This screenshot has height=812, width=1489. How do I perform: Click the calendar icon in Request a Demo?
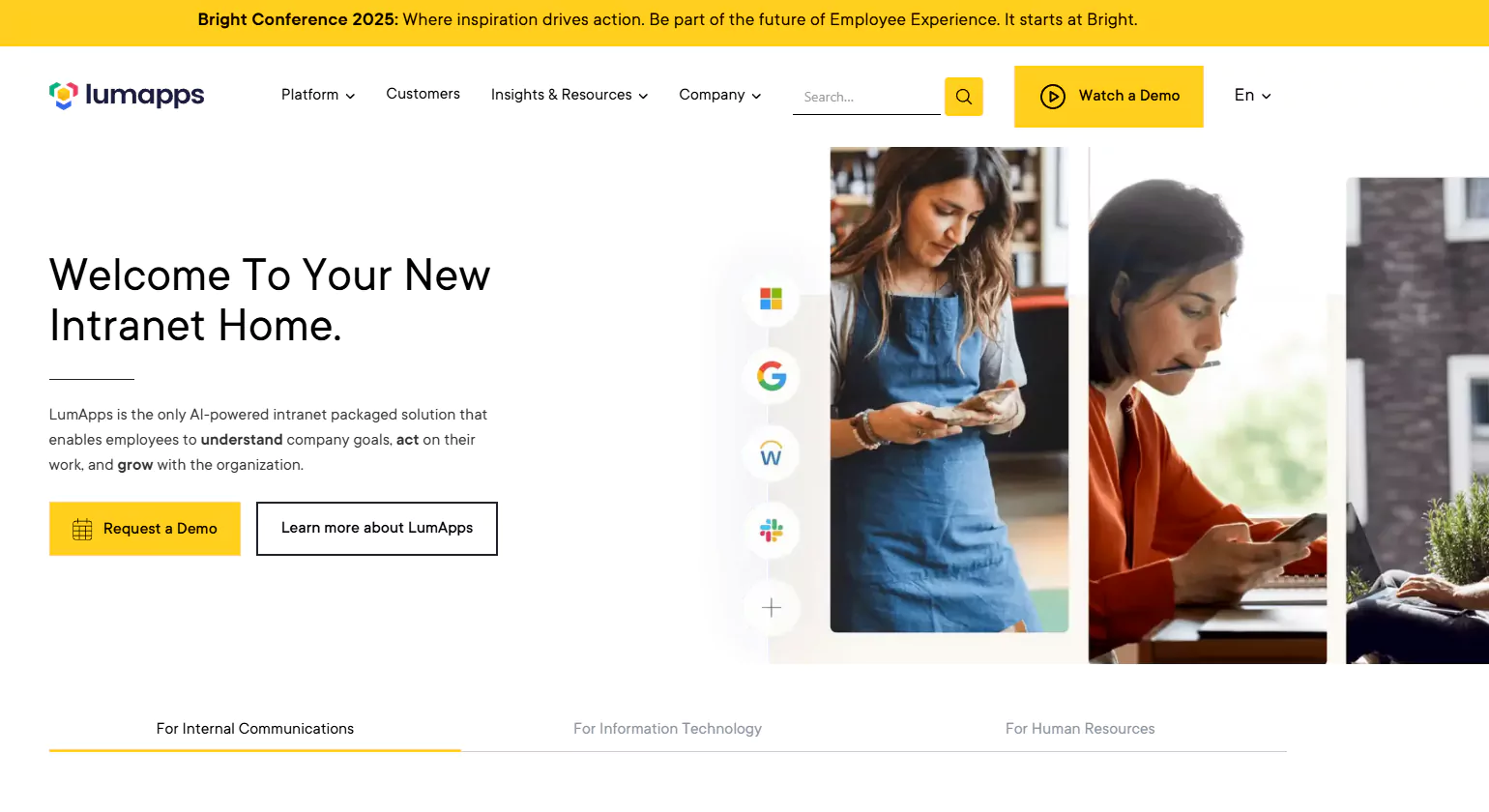point(82,529)
